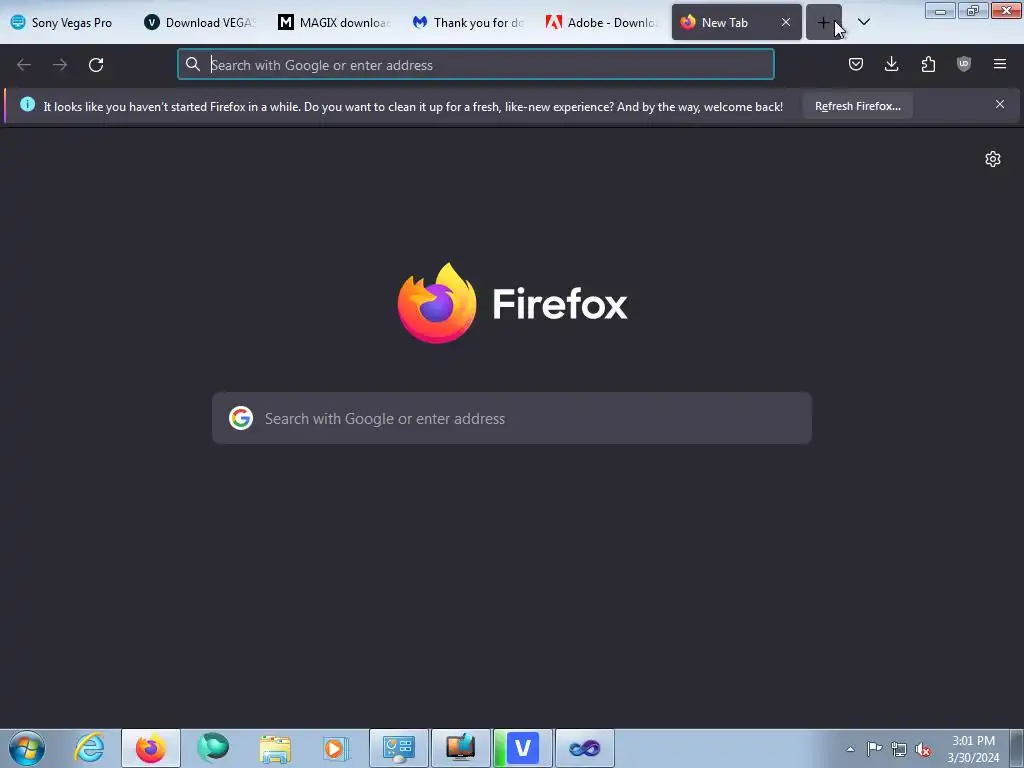Switch to the Thank you for downloading tab

click(x=468, y=22)
